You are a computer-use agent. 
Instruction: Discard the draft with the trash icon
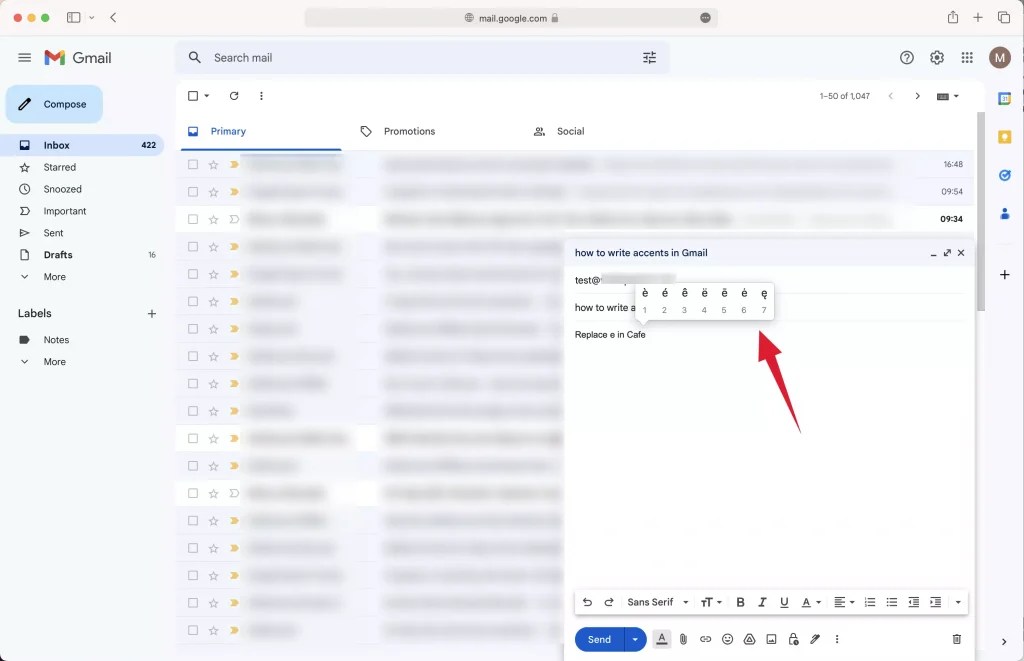tap(957, 639)
